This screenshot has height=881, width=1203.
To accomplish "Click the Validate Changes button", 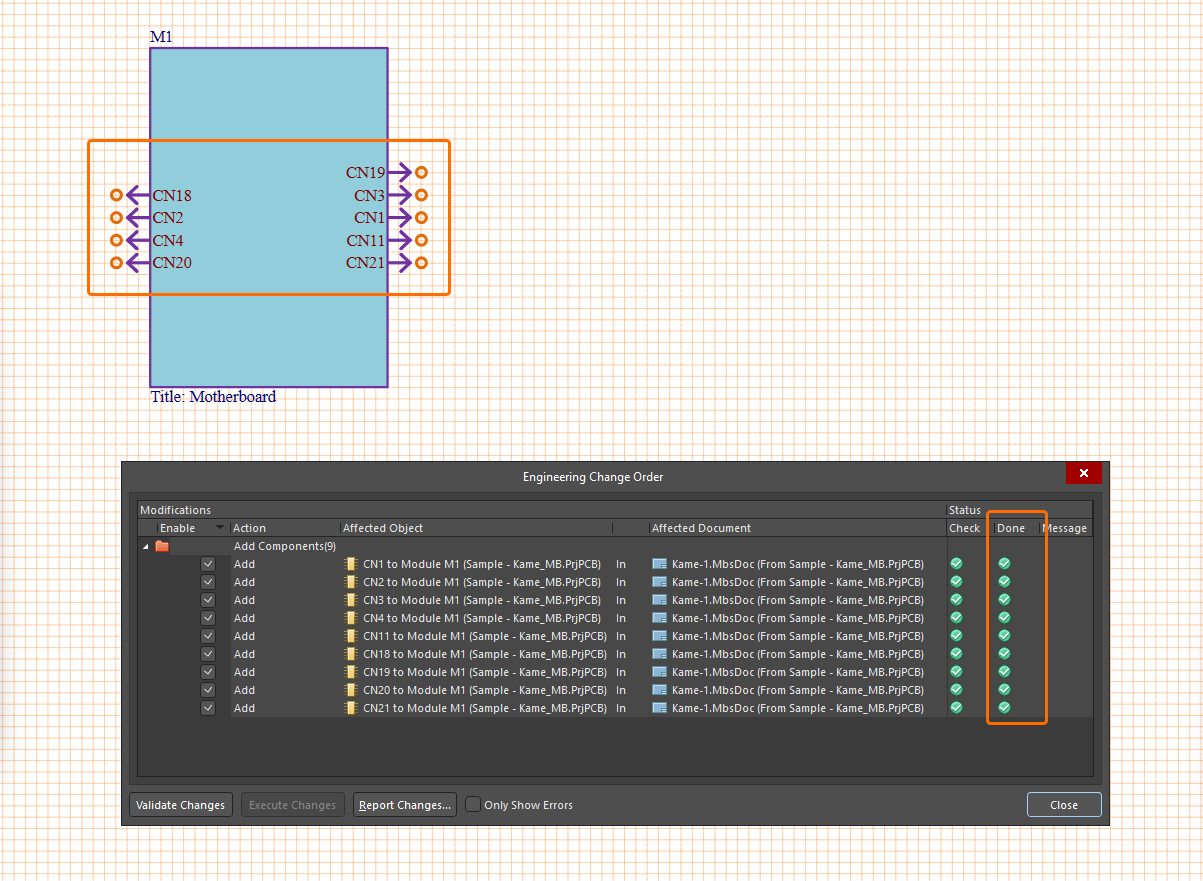I will (x=181, y=805).
